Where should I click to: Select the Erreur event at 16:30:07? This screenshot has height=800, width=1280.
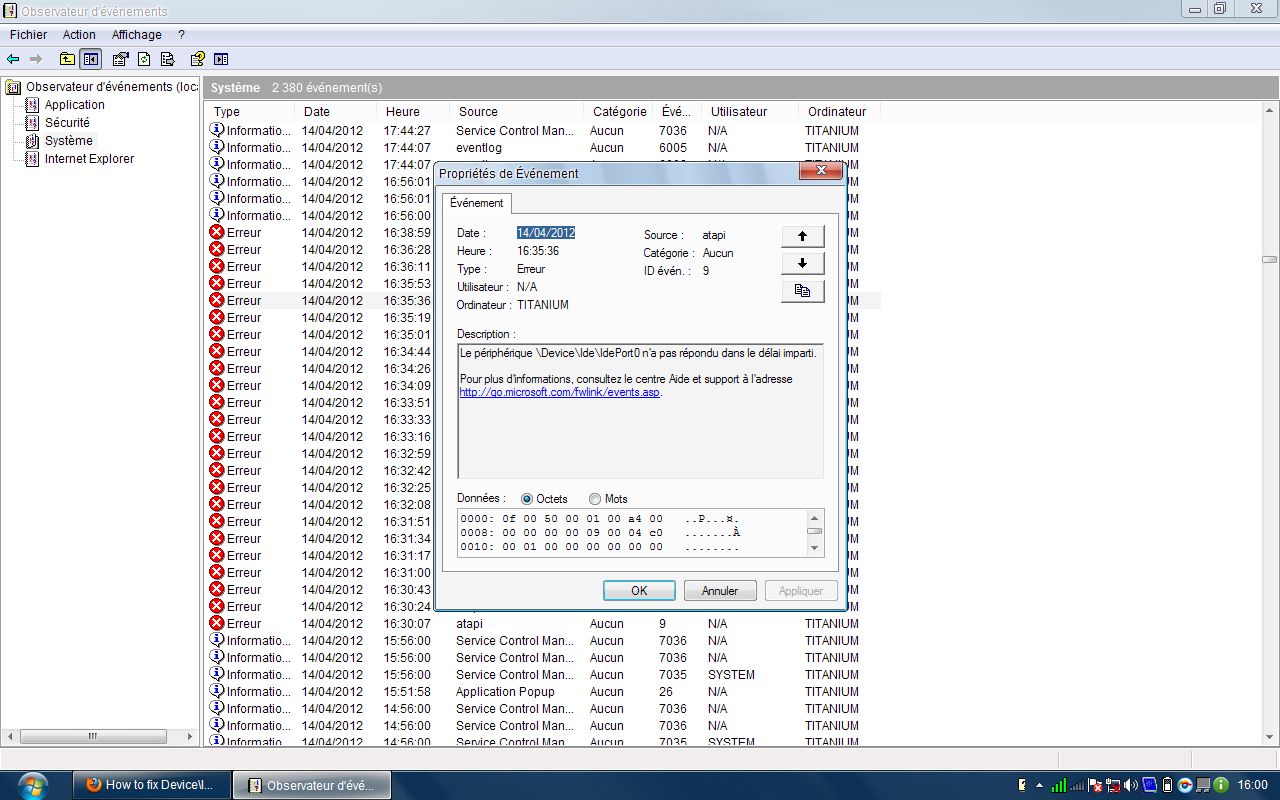pyautogui.click(x=541, y=623)
